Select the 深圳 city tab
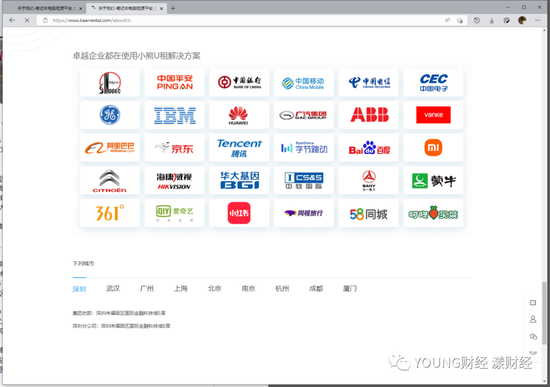 point(79,289)
